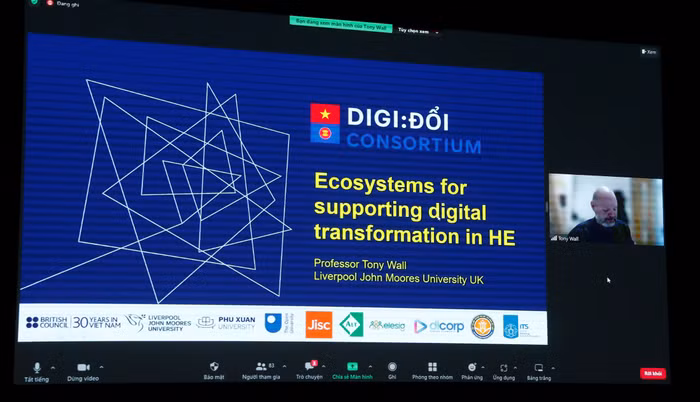Click the ALT green diamond logo

pyautogui.click(x=351, y=325)
